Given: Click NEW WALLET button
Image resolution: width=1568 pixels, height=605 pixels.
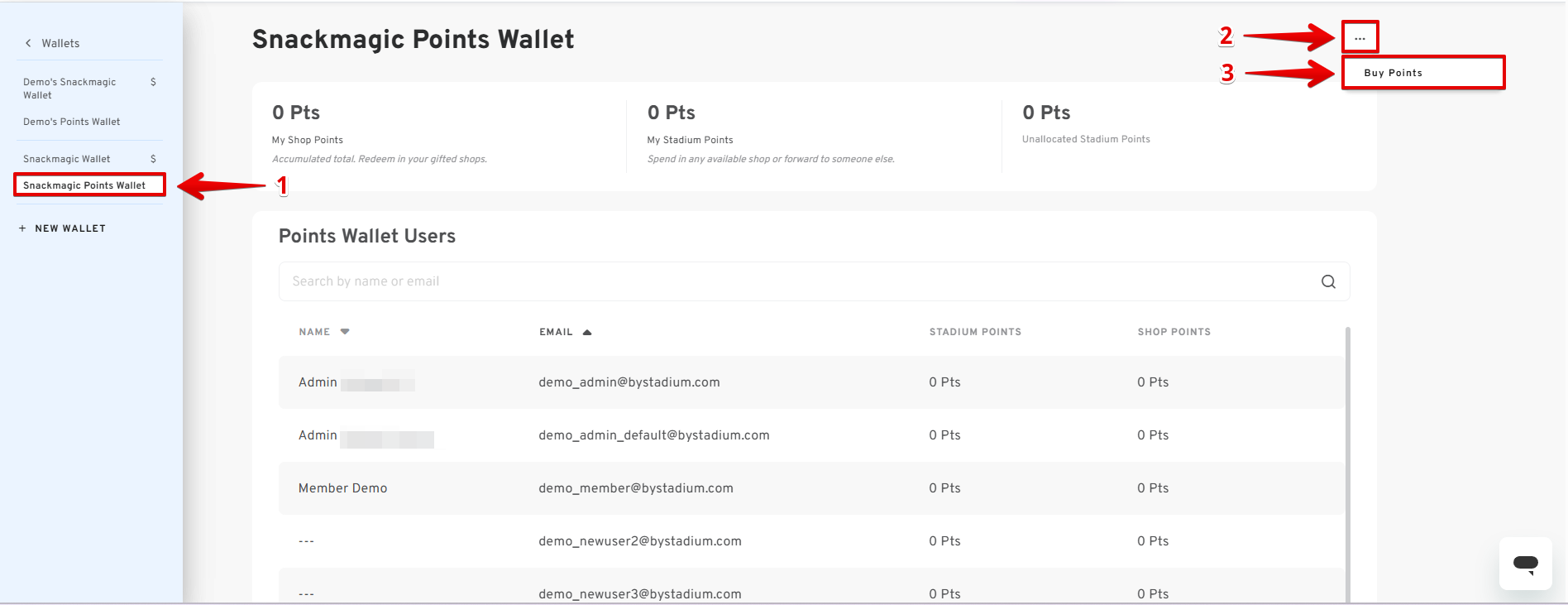Looking at the screenshot, I should pos(70,228).
